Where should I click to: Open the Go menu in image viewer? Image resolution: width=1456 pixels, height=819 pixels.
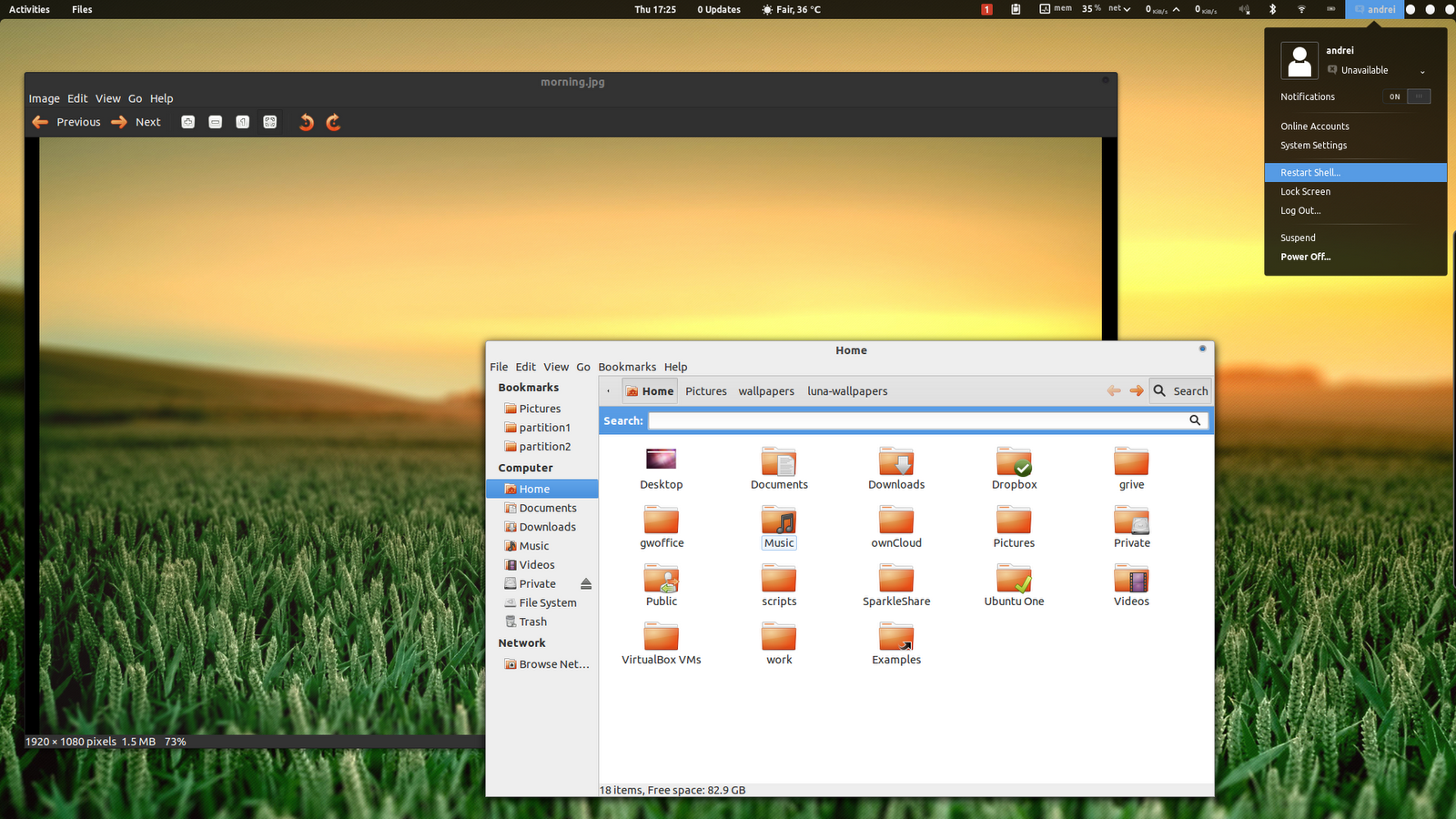click(x=135, y=98)
